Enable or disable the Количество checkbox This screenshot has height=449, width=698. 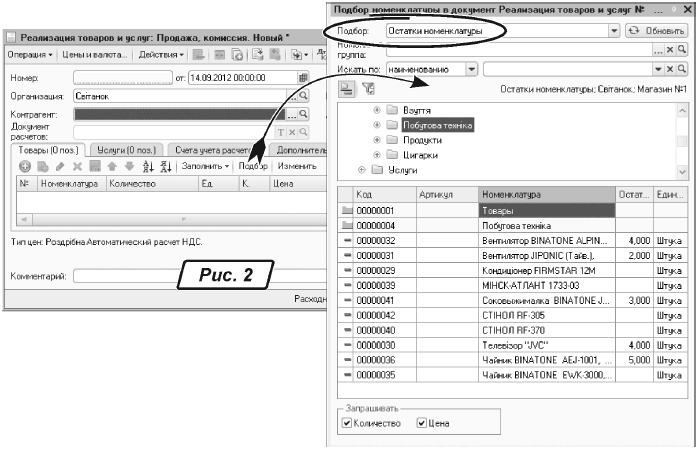tap(346, 423)
